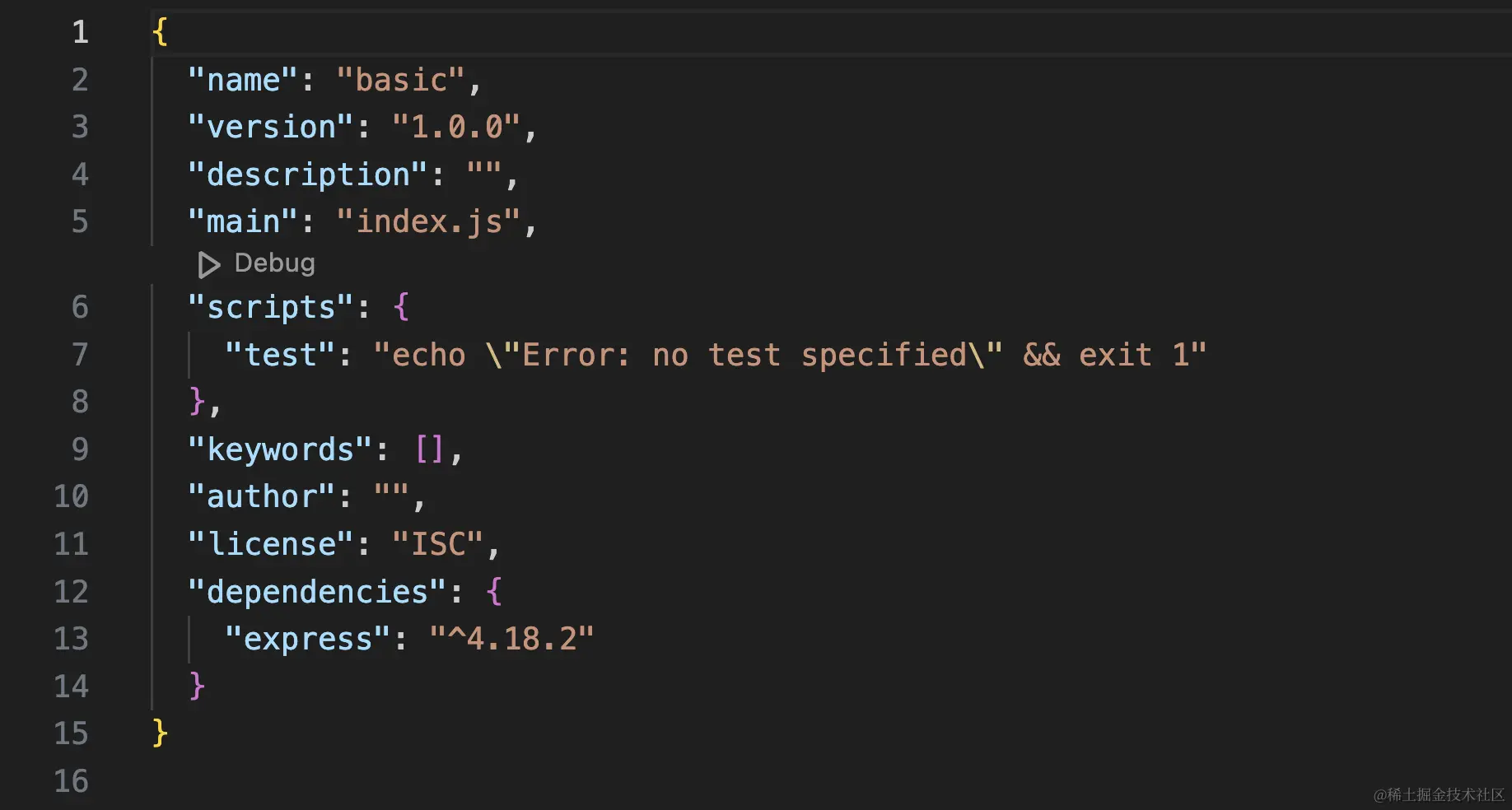Click the "ISC" license value

438,544
